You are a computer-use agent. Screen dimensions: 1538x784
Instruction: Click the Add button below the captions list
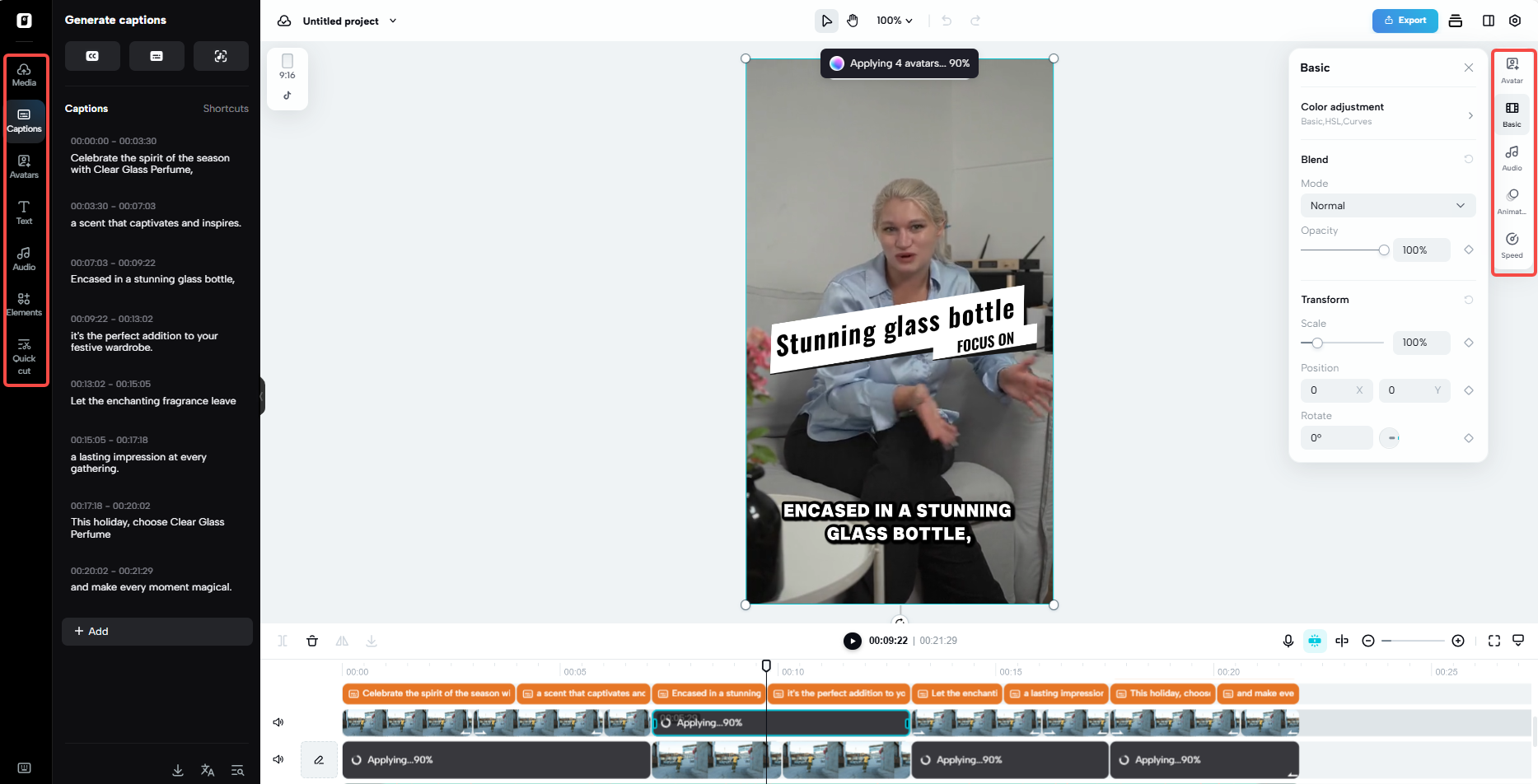click(157, 631)
